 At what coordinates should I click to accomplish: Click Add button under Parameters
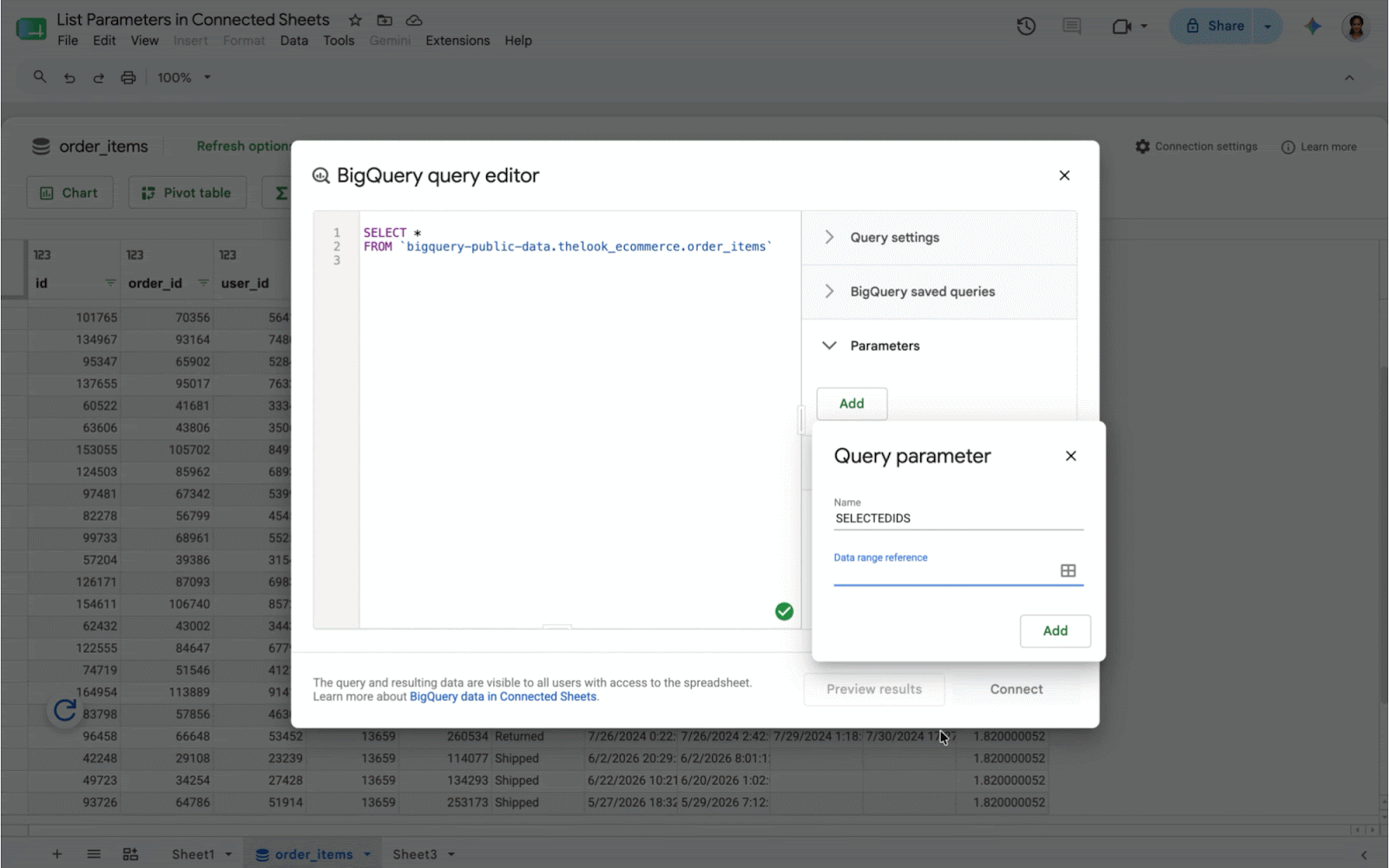[x=852, y=404]
